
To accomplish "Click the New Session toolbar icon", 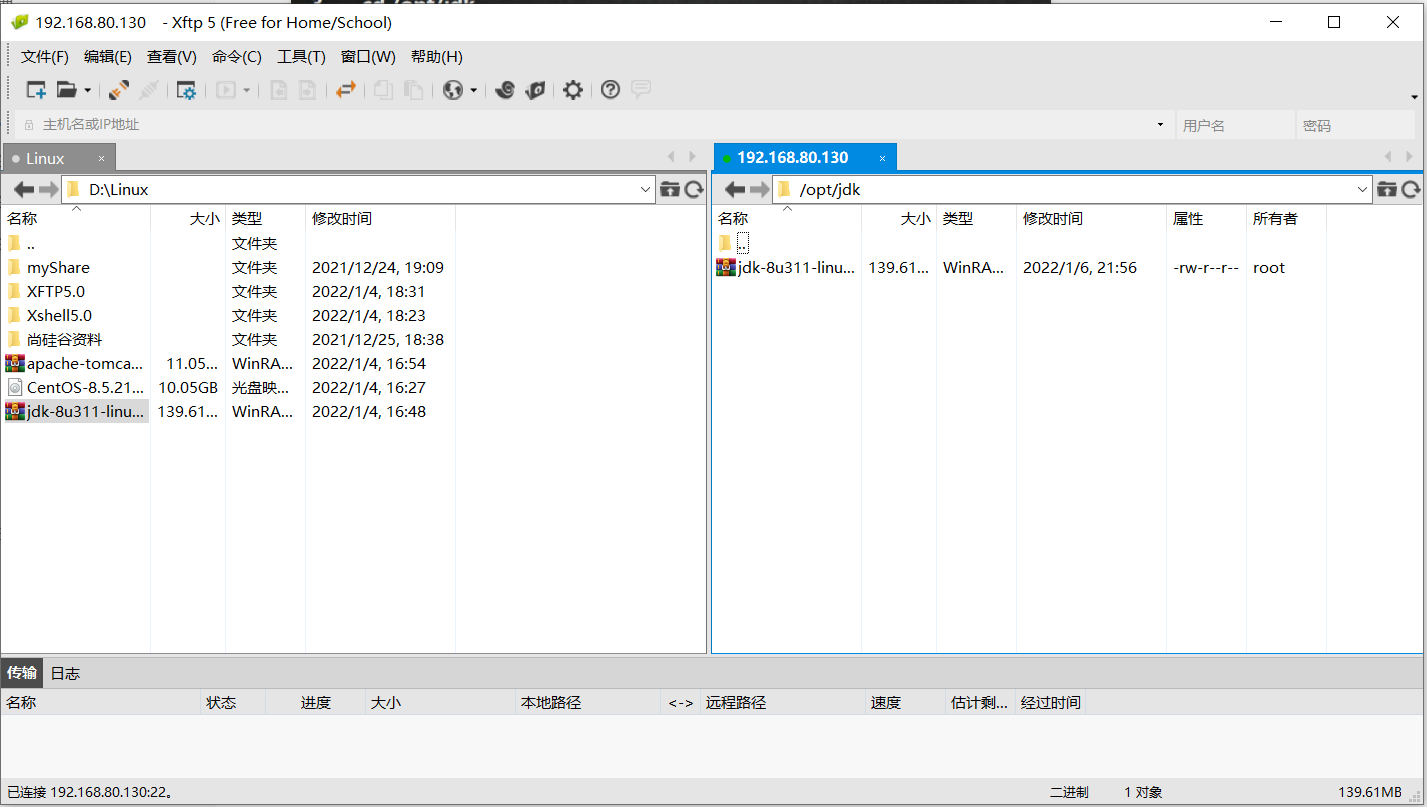I will (x=36, y=90).
